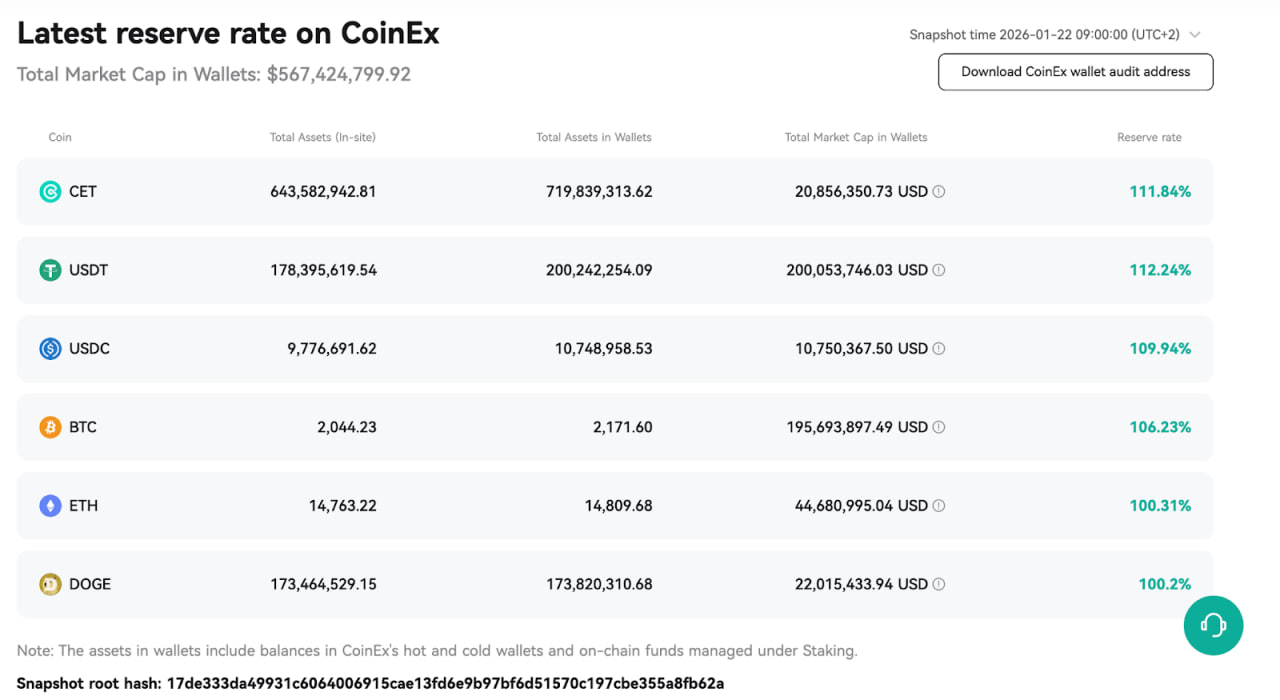Click the DOGE Dogecoin icon
The height and width of the screenshot is (700, 1280).
tap(50, 584)
